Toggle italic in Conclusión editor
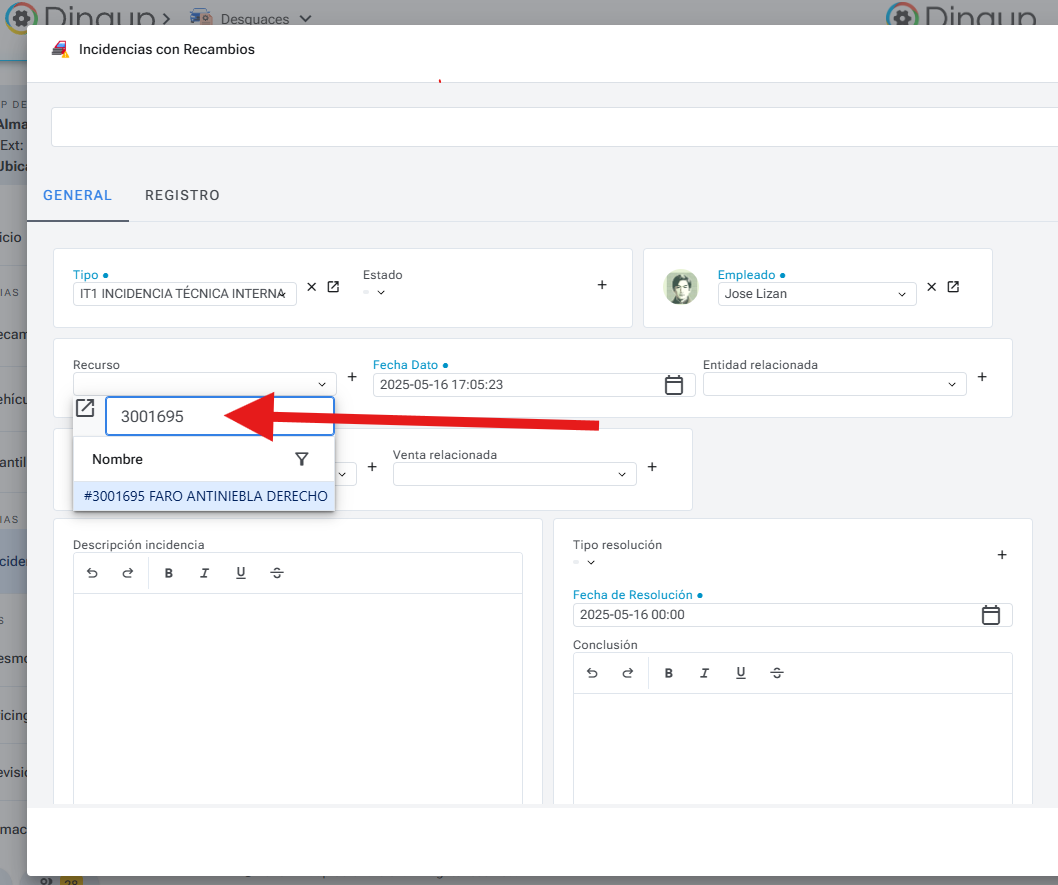Viewport: 1058px width, 885px height. [705, 673]
